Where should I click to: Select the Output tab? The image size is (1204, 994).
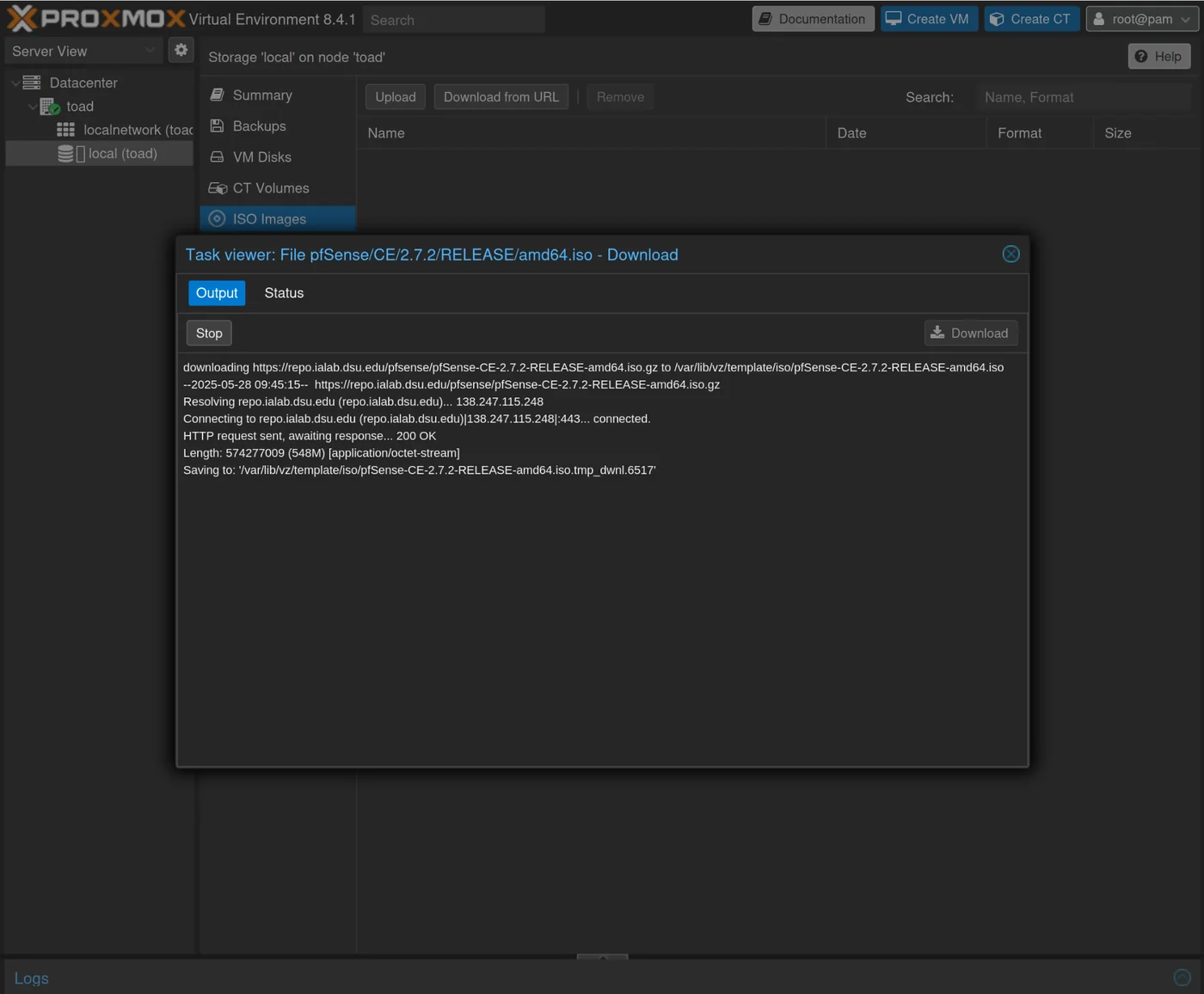point(217,293)
